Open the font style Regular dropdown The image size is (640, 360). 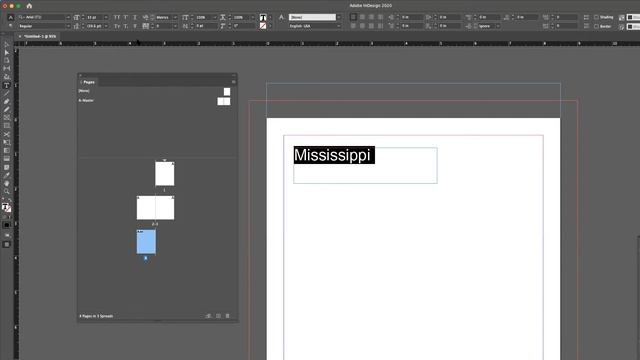click(68, 26)
